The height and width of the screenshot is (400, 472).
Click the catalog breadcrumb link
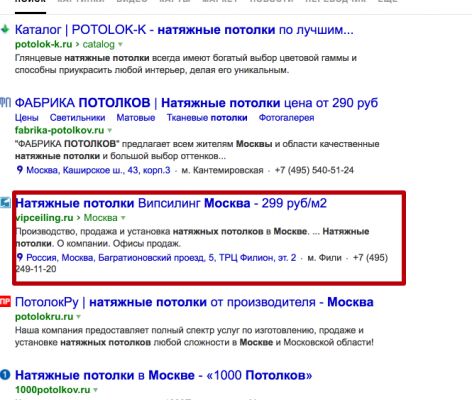coord(99,44)
